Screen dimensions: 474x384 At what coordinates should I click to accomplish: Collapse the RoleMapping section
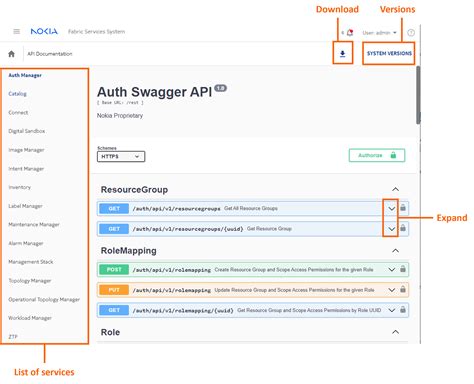[395, 250]
